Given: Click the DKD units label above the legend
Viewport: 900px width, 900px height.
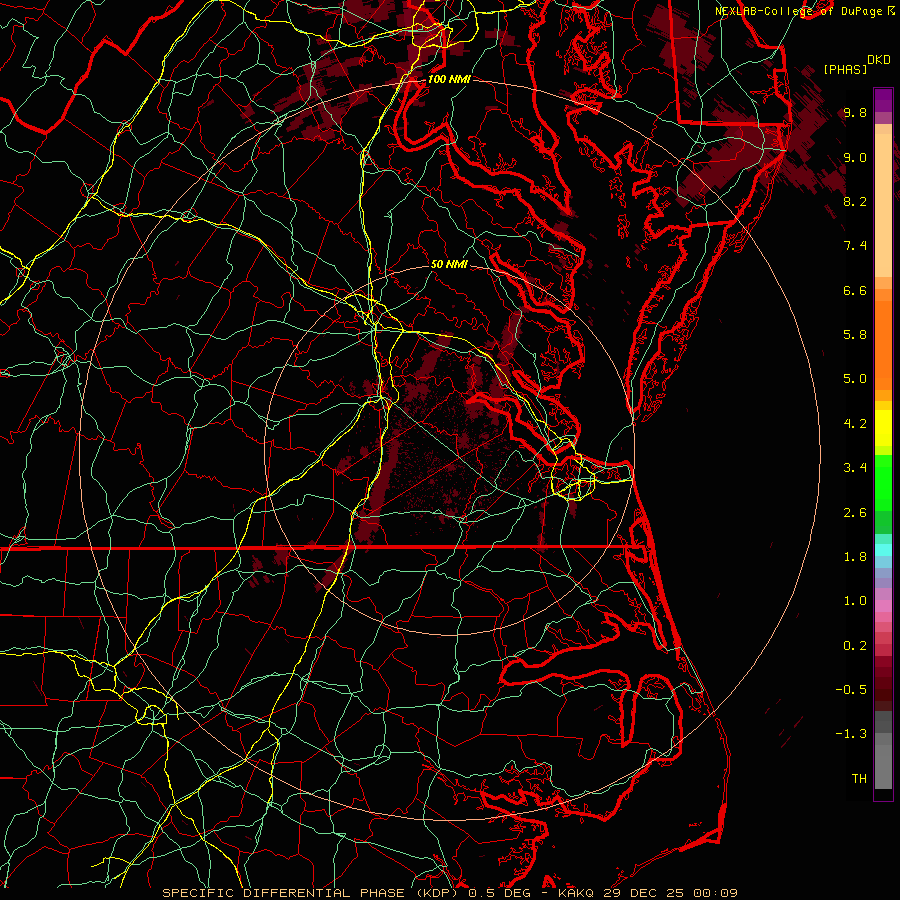Looking at the screenshot, I should [878, 60].
